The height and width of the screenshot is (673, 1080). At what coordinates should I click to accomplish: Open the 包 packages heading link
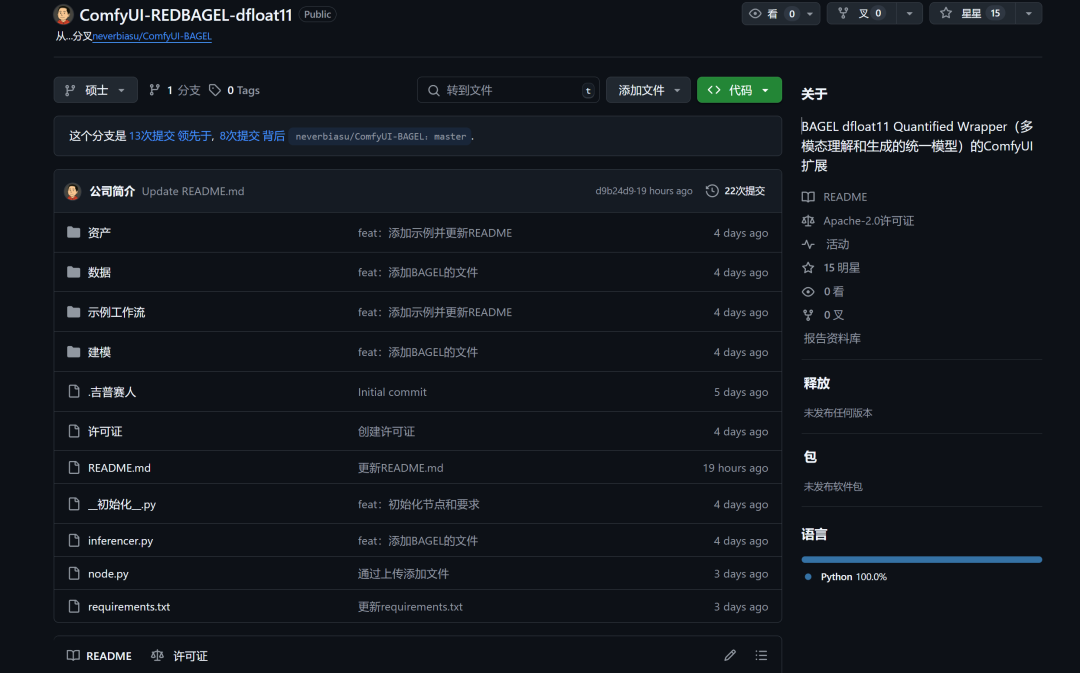[x=810, y=457]
